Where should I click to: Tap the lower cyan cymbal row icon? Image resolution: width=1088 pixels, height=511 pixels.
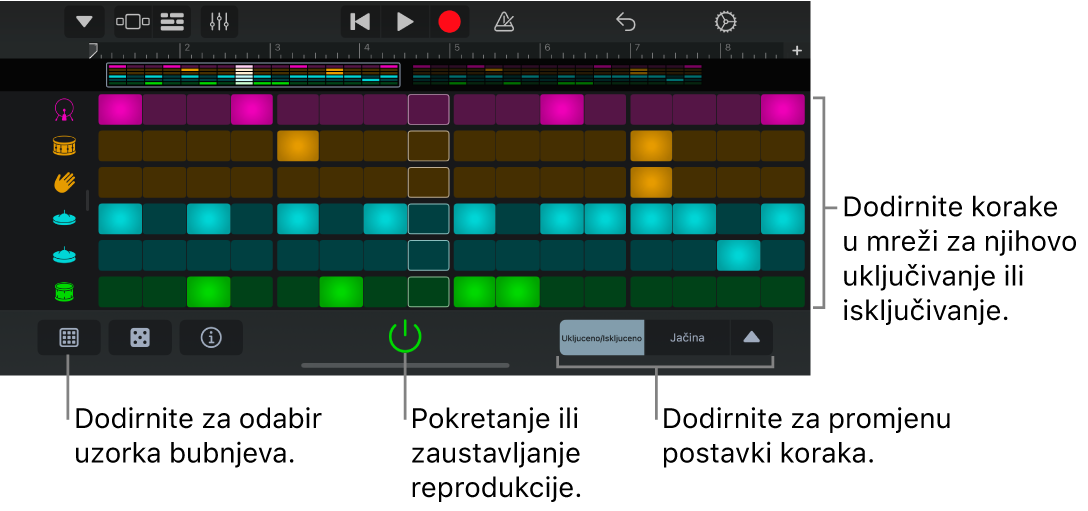click(65, 255)
